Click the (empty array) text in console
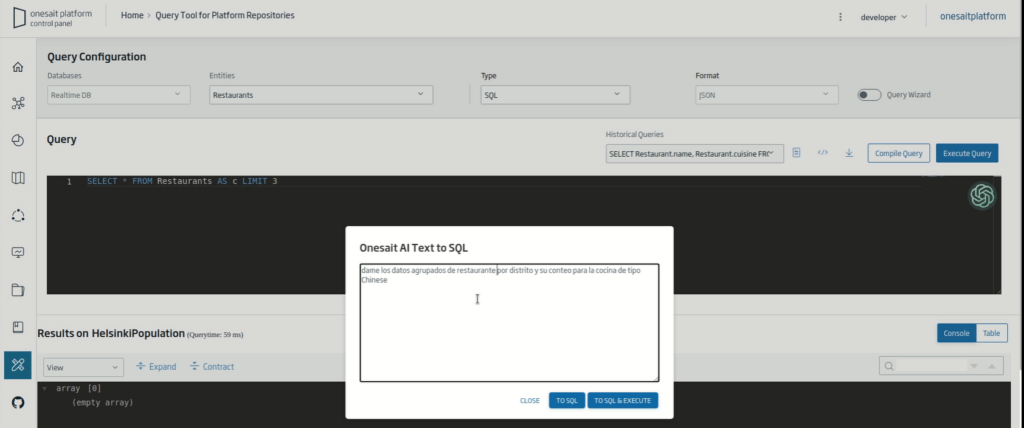Screen dimensions: 1024x428 (x=103, y=403)
